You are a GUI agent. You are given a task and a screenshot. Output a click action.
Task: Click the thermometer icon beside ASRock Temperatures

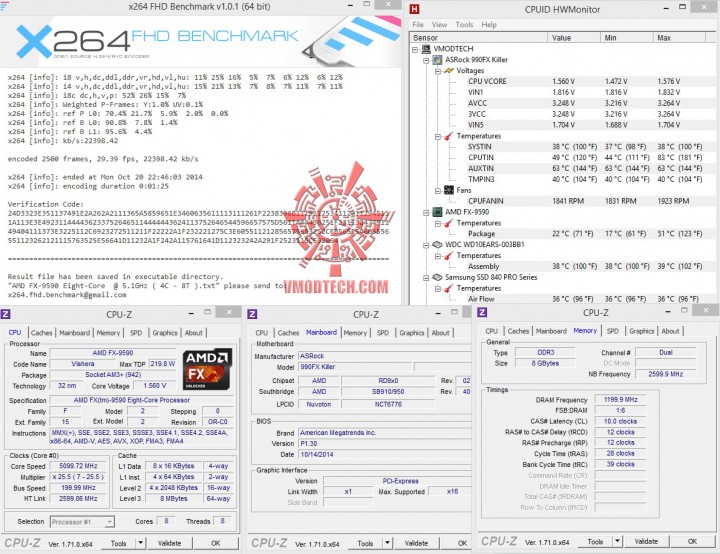pos(449,136)
